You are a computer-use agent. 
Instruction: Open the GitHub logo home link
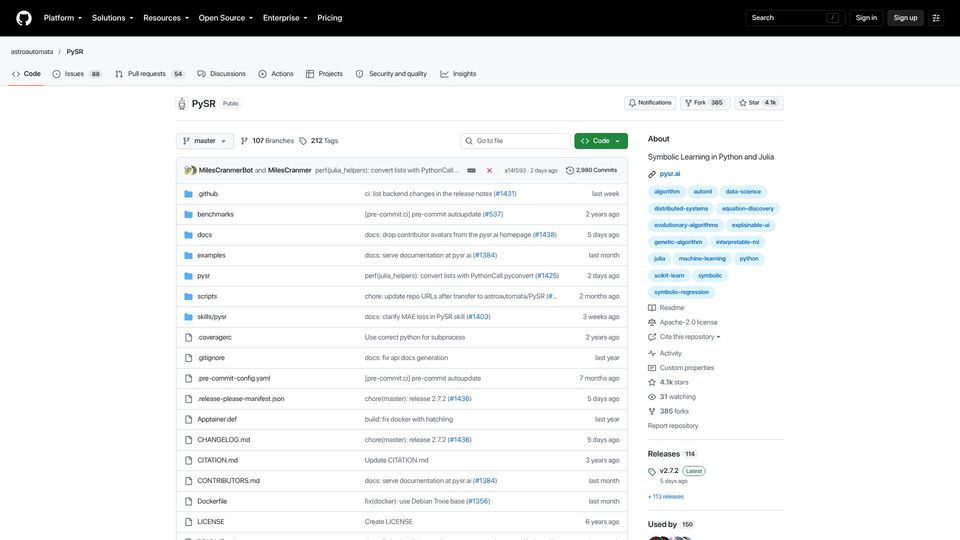24,18
